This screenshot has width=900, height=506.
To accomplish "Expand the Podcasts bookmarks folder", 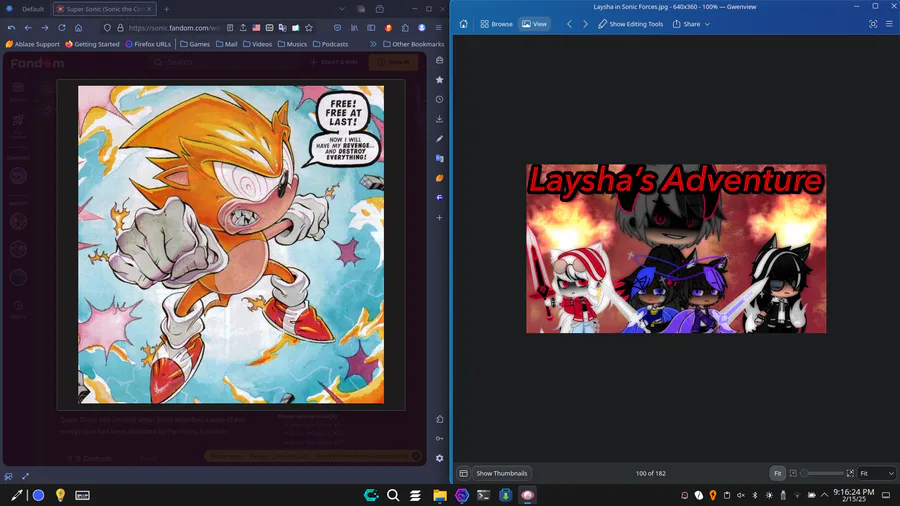I will pyautogui.click(x=330, y=44).
